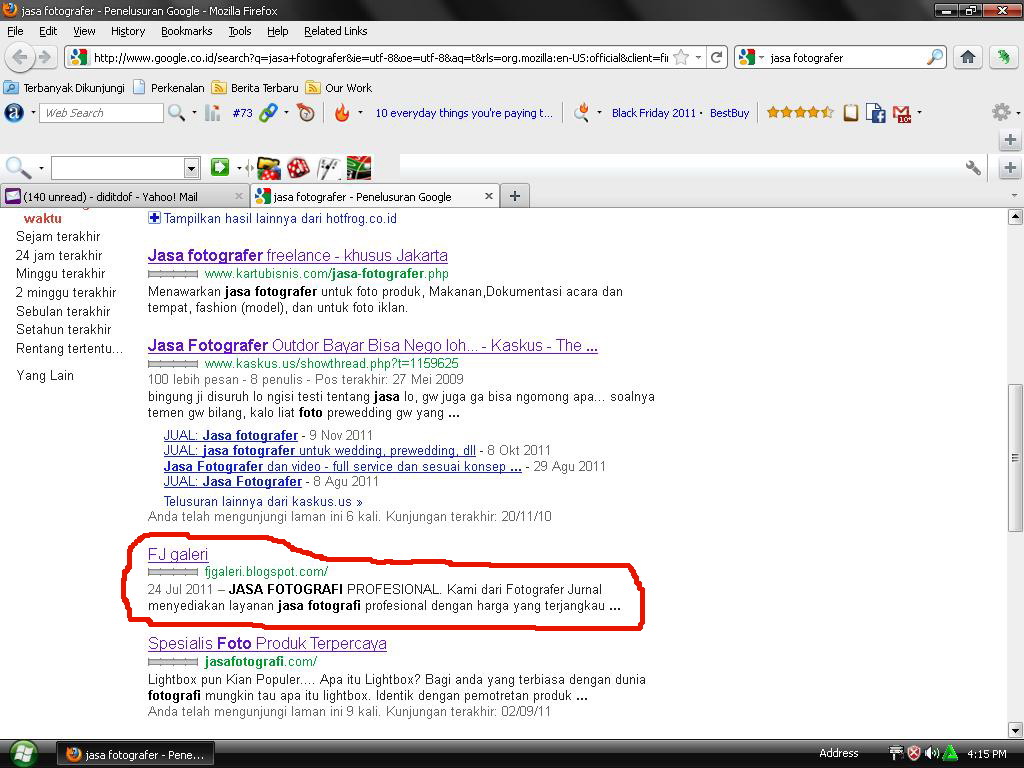Screen dimensions: 1024x768
Task: Open 'Jasa fotografer freelance - khusus Jakarta' result
Action: coord(298,255)
